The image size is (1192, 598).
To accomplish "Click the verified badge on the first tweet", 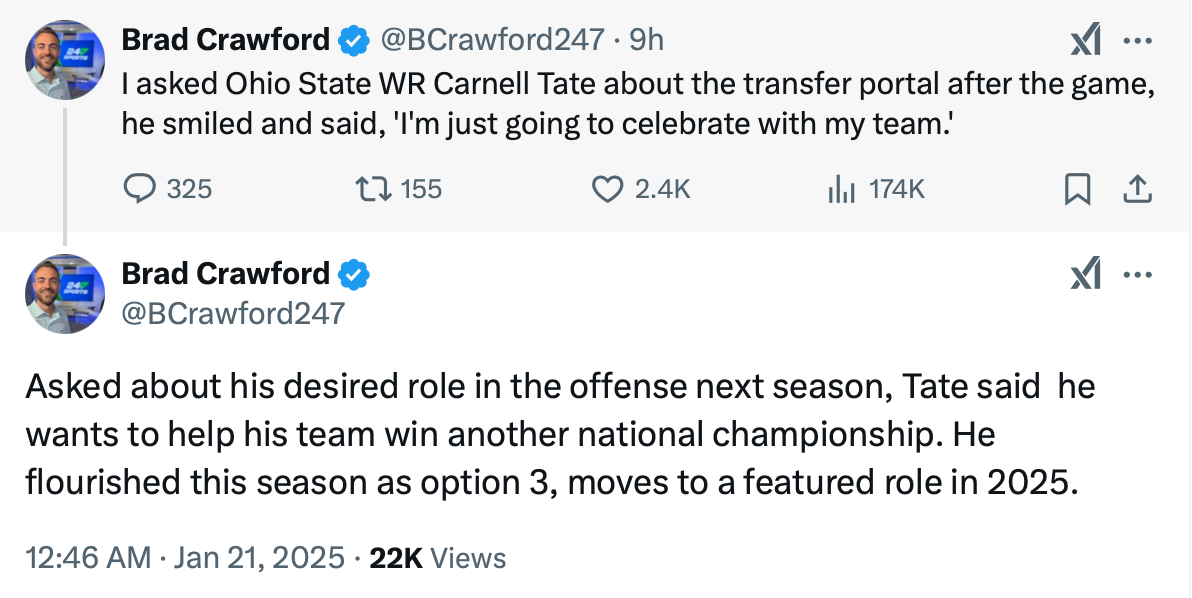I will click(x=354, y=40).
